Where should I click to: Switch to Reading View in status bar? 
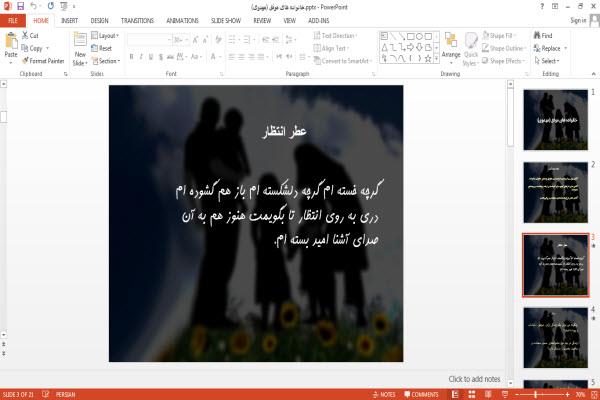488,394
